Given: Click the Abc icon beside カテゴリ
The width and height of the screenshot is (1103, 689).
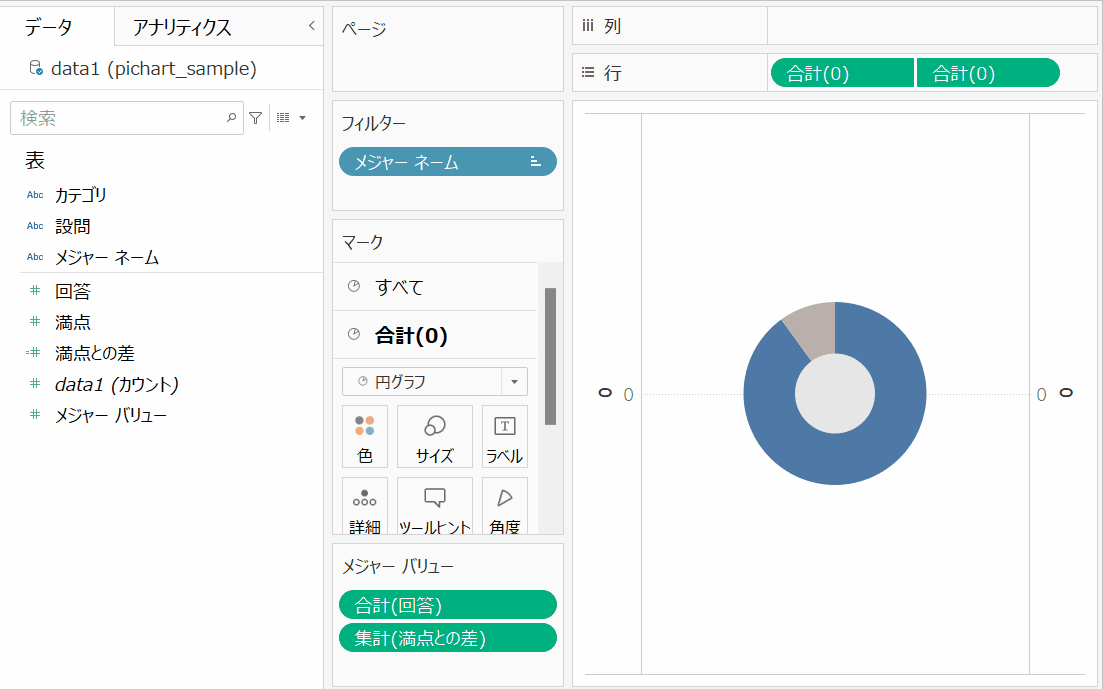Looking at the screenshot, I should pyautogui.click(x=34, y=195).
